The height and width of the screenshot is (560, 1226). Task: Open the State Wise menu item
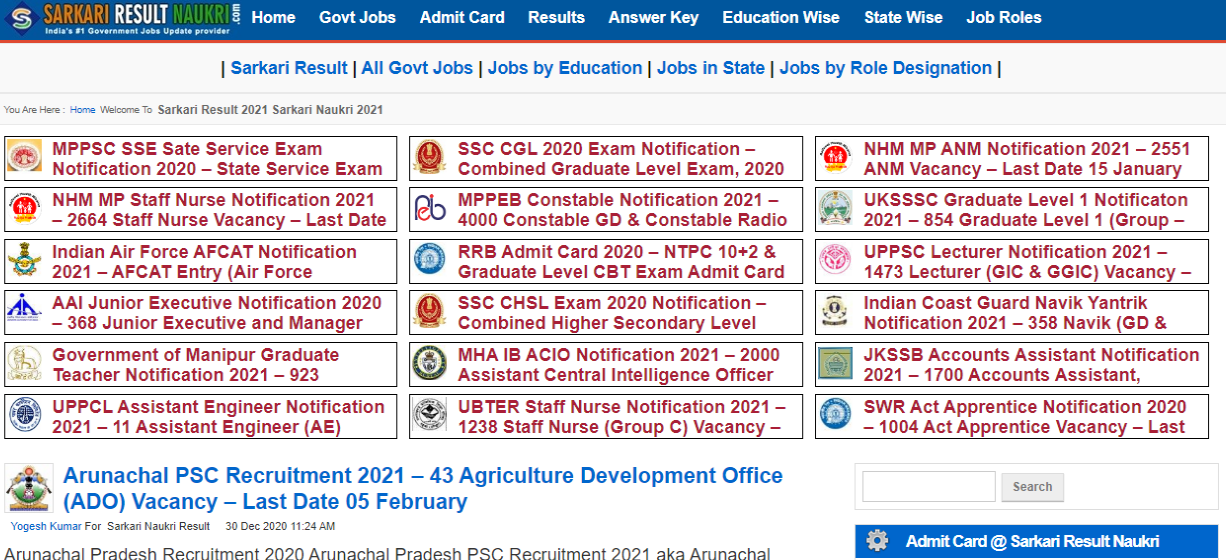[903, 17]
